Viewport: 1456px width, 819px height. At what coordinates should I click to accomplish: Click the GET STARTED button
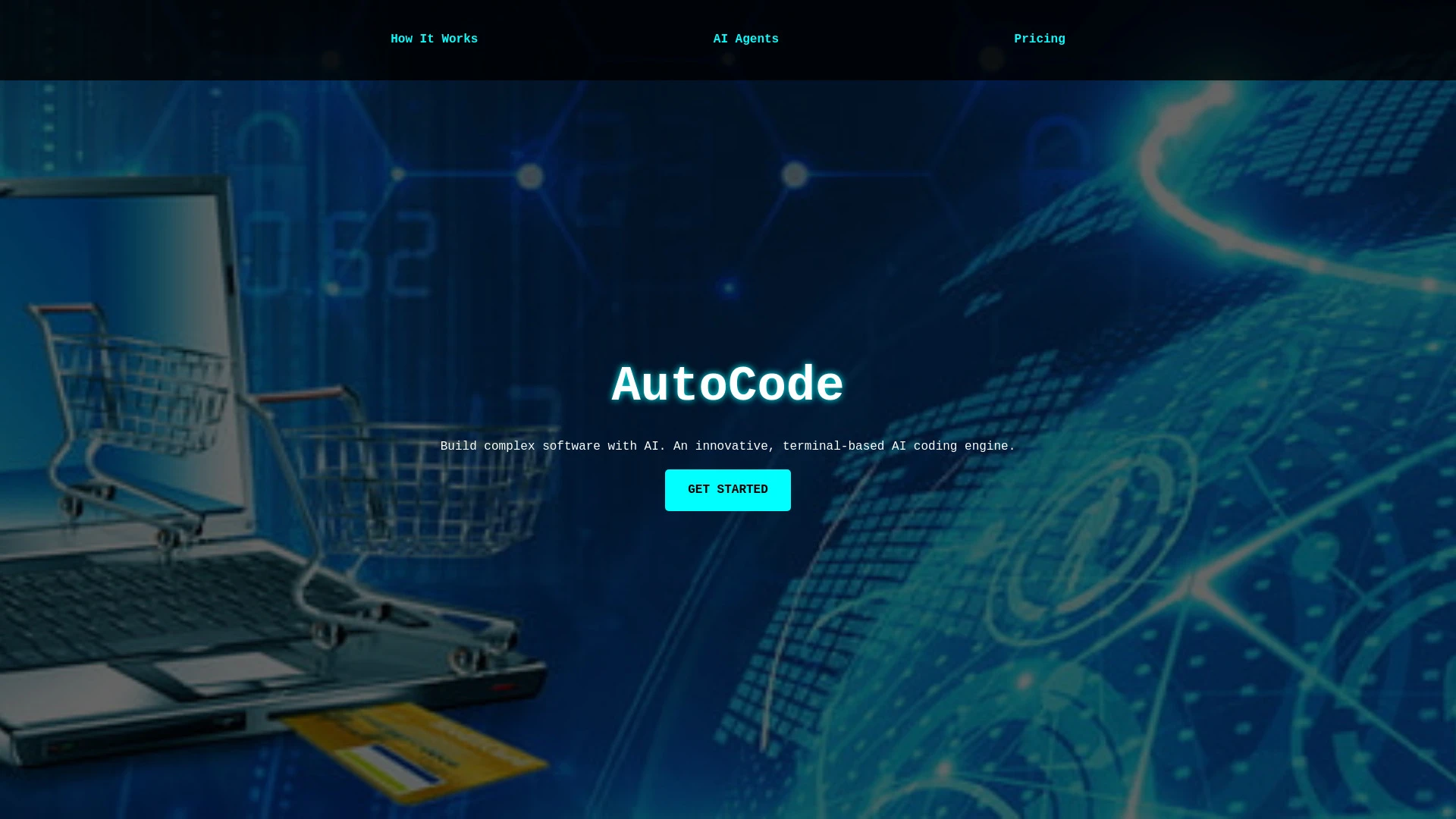[728, 490]
